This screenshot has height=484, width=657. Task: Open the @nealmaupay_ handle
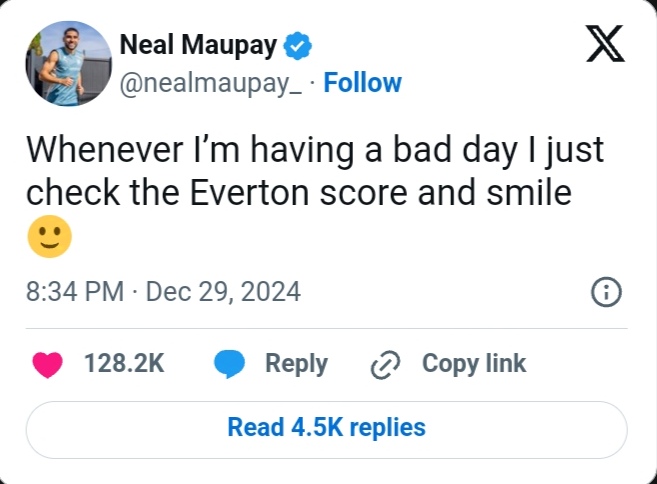[211, 83]
